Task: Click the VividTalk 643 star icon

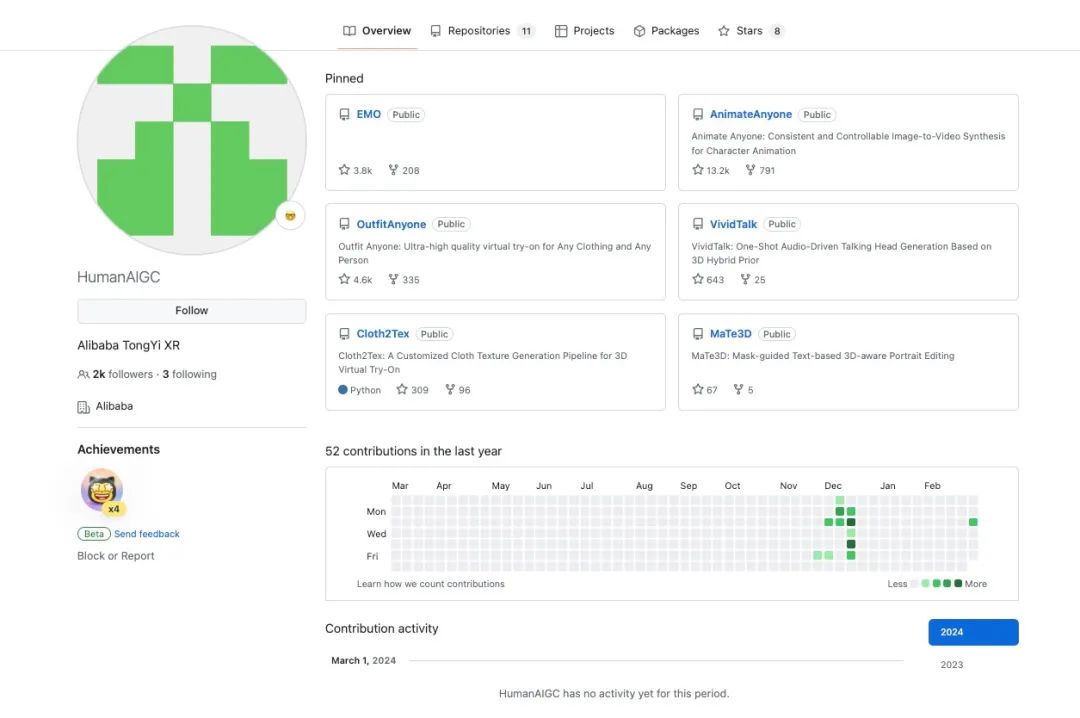Action: [x=698, y=279]
